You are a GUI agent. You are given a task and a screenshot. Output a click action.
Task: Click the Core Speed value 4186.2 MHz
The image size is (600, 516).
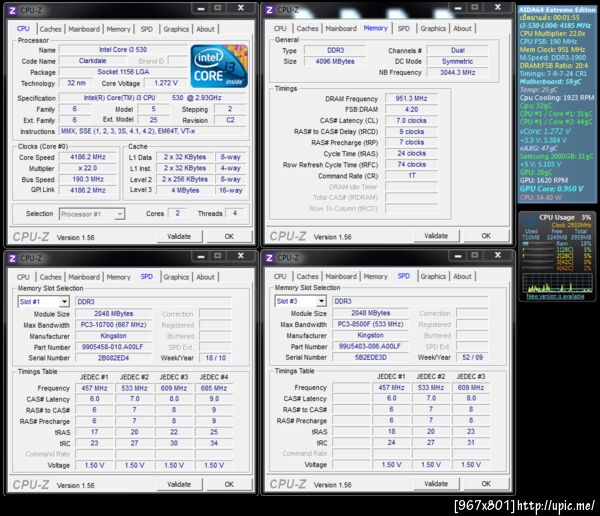88,157
